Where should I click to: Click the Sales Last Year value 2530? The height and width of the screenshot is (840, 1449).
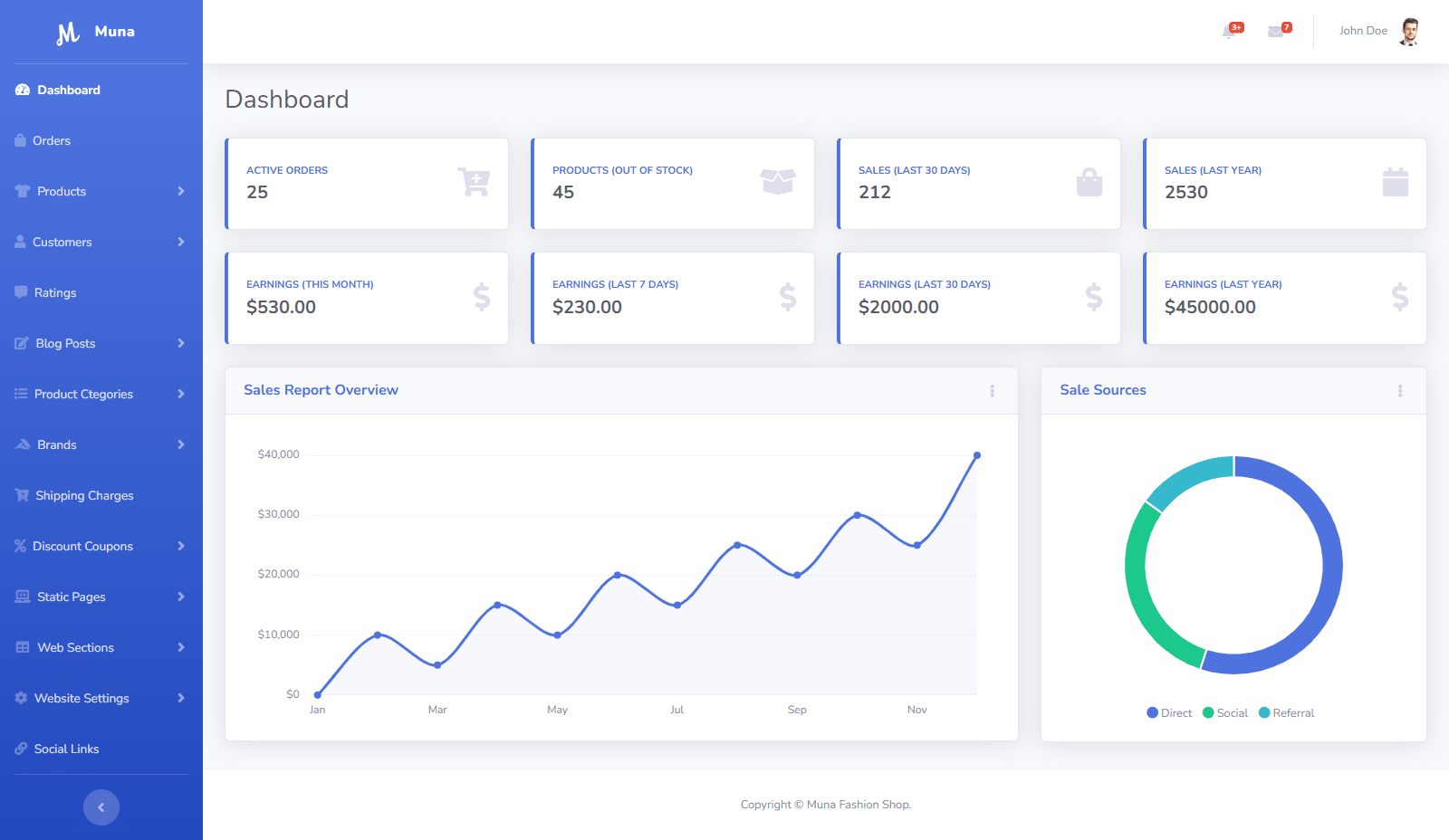tap(1186, 192)
